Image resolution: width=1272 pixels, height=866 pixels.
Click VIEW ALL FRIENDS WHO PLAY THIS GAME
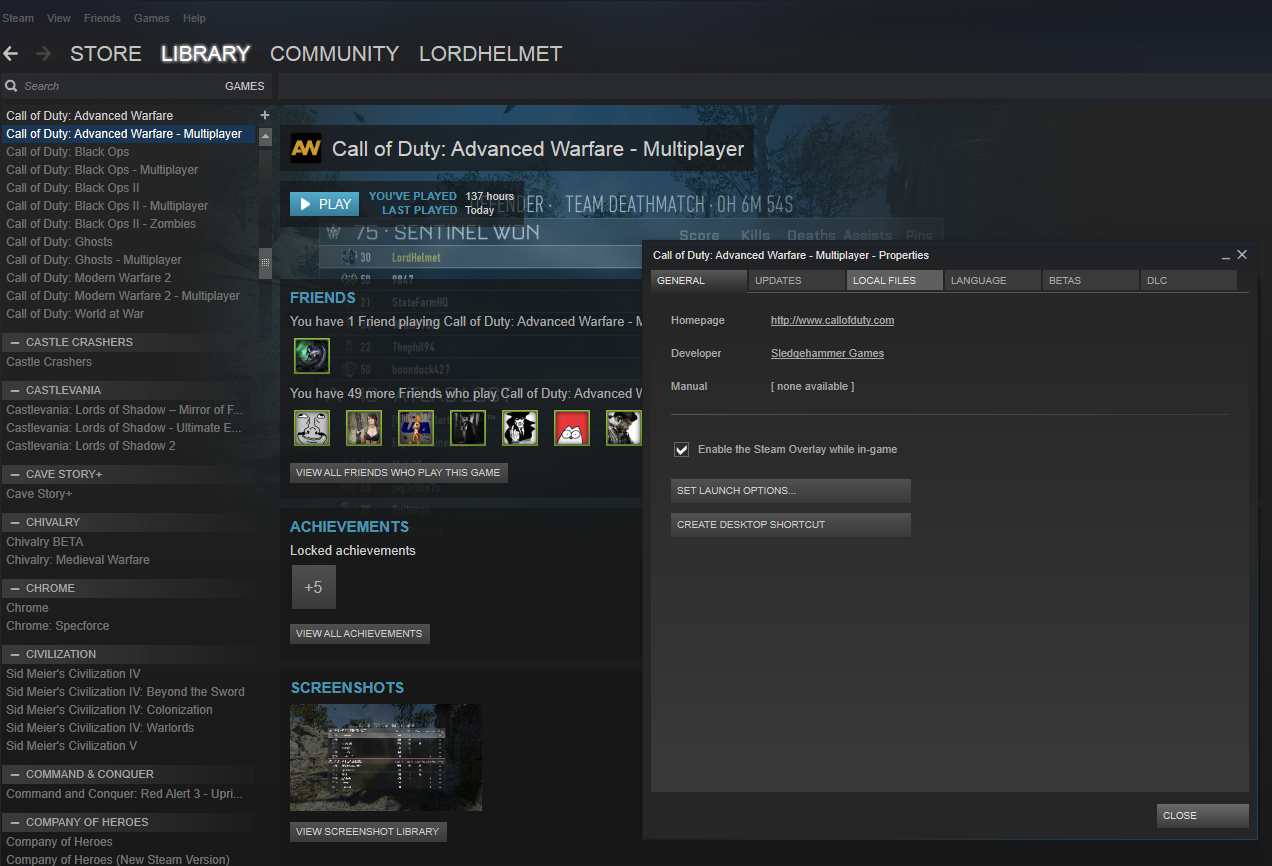(399, 473)
